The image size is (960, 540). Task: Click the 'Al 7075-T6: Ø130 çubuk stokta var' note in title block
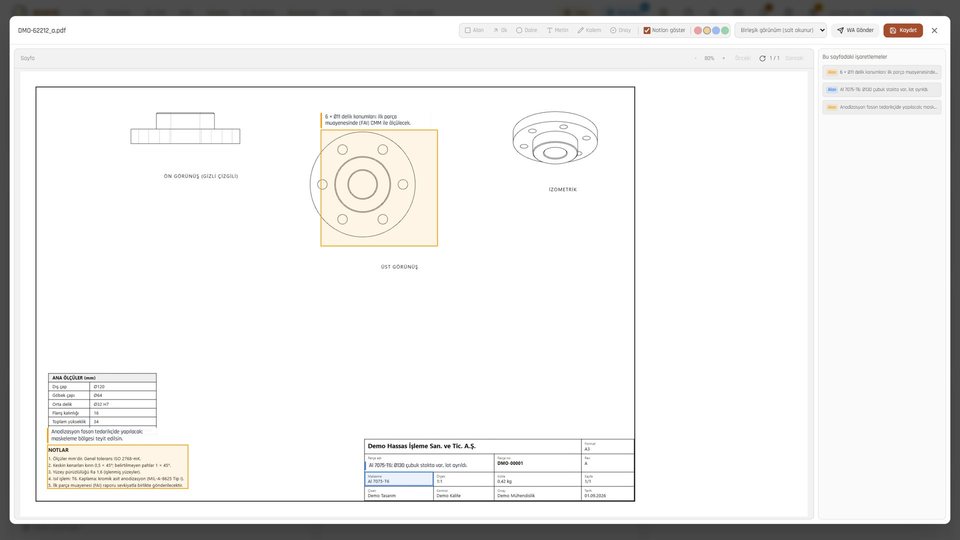coord(418,465)
